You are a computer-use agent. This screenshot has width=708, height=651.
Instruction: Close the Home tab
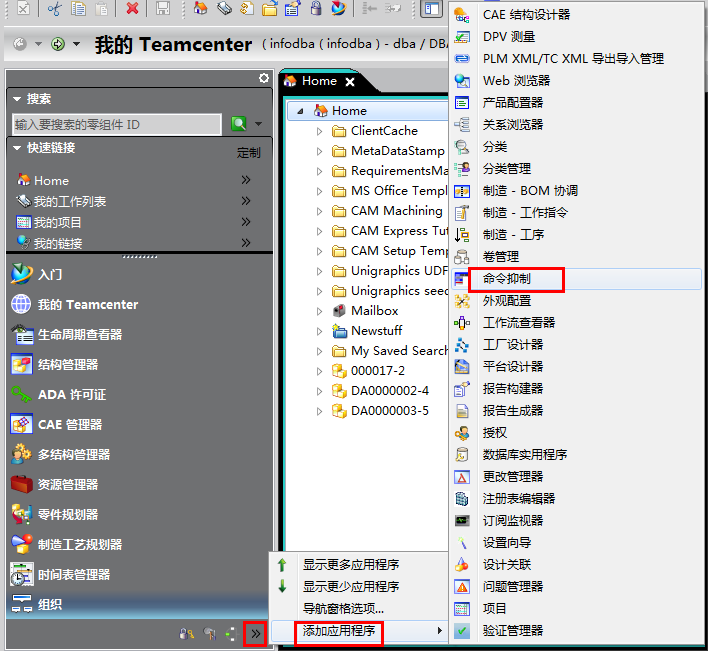pos(350,82)
